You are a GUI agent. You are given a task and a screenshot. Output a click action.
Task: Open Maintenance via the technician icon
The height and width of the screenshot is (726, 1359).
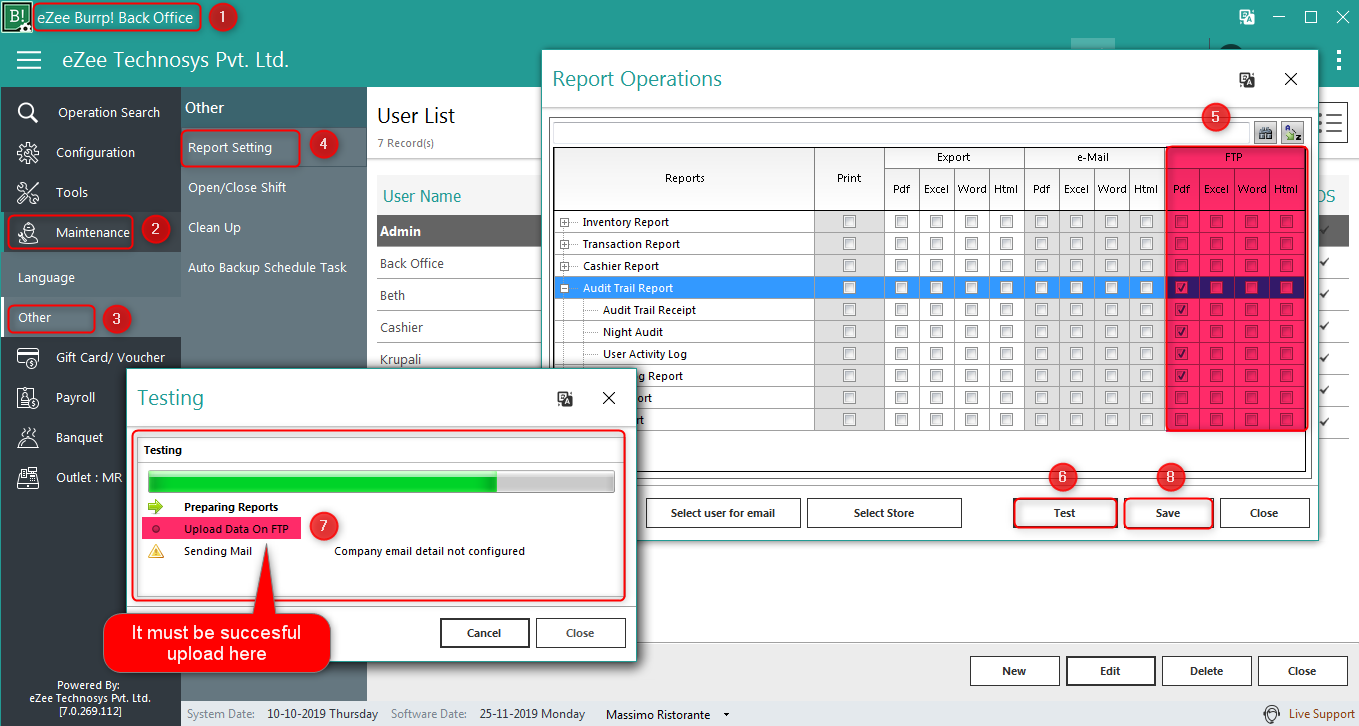(x=28, y=232)
